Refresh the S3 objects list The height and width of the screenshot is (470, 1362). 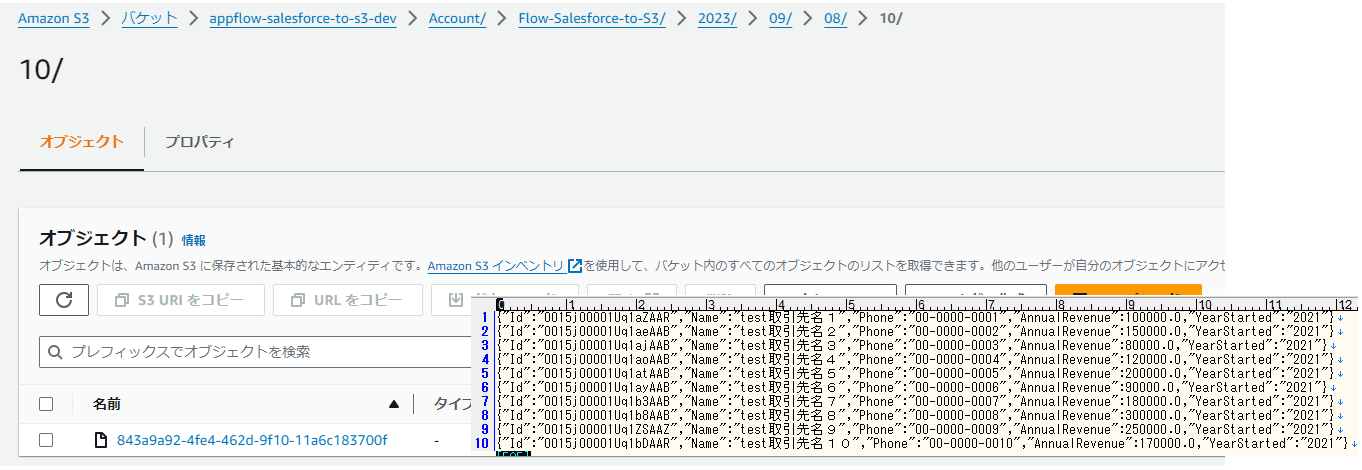[64, 300]
